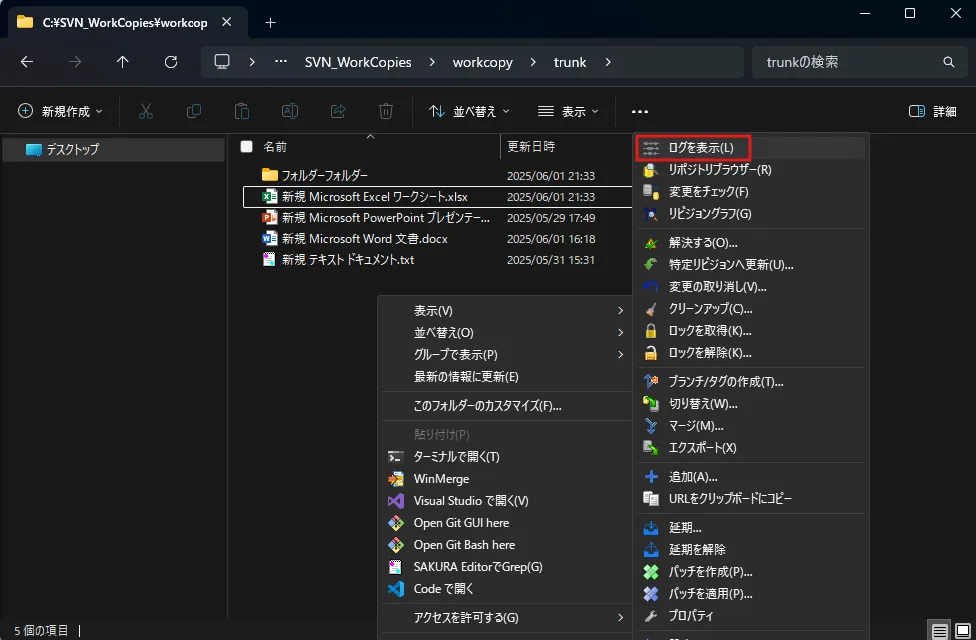Add a new tab with plus button
Screen dimensions: 976x640
270,22
